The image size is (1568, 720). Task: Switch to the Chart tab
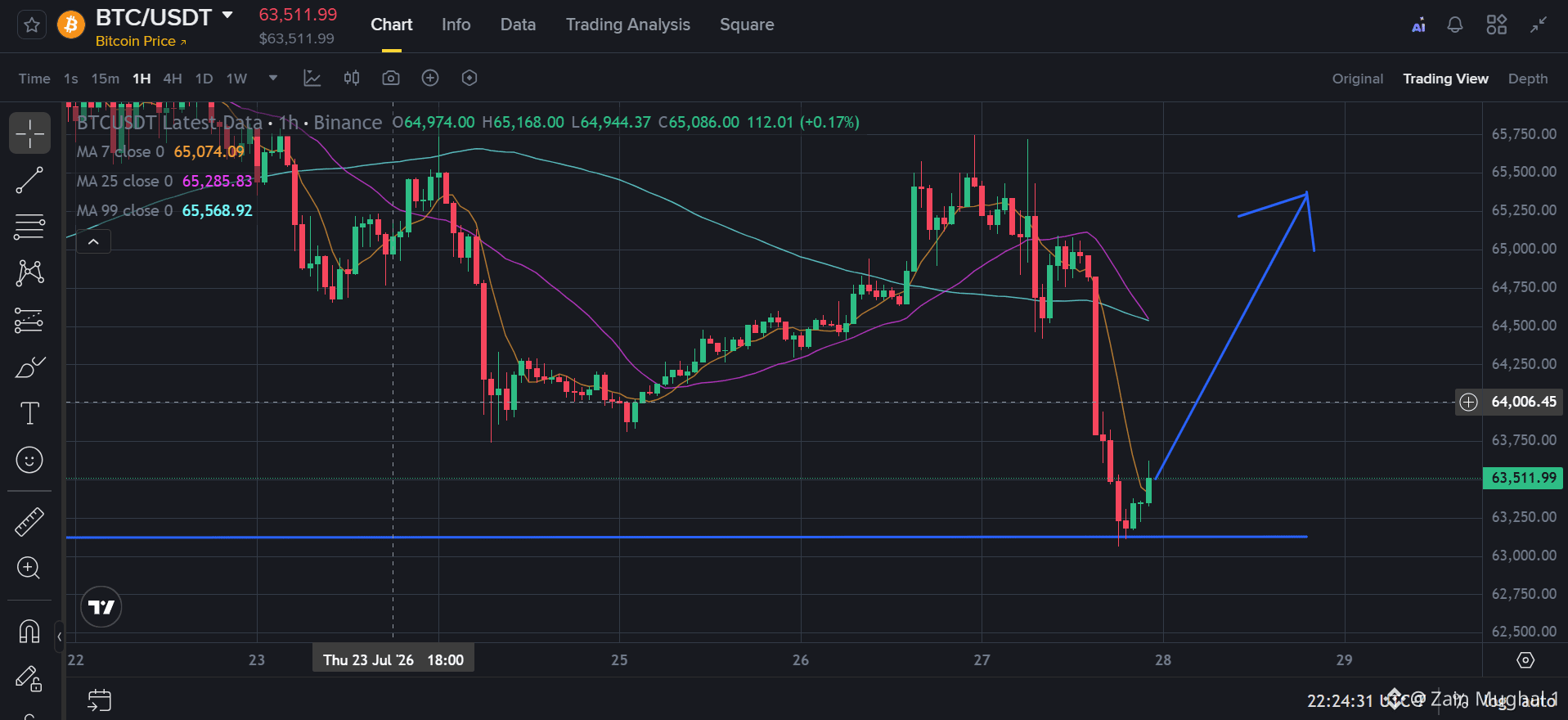click(x=391, y=25)
